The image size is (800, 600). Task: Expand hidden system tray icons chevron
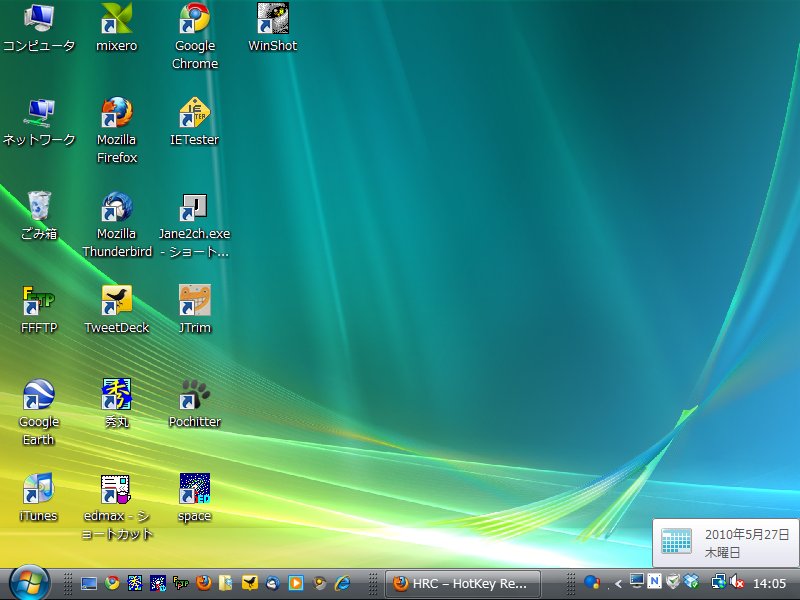(x=618, y=583)
